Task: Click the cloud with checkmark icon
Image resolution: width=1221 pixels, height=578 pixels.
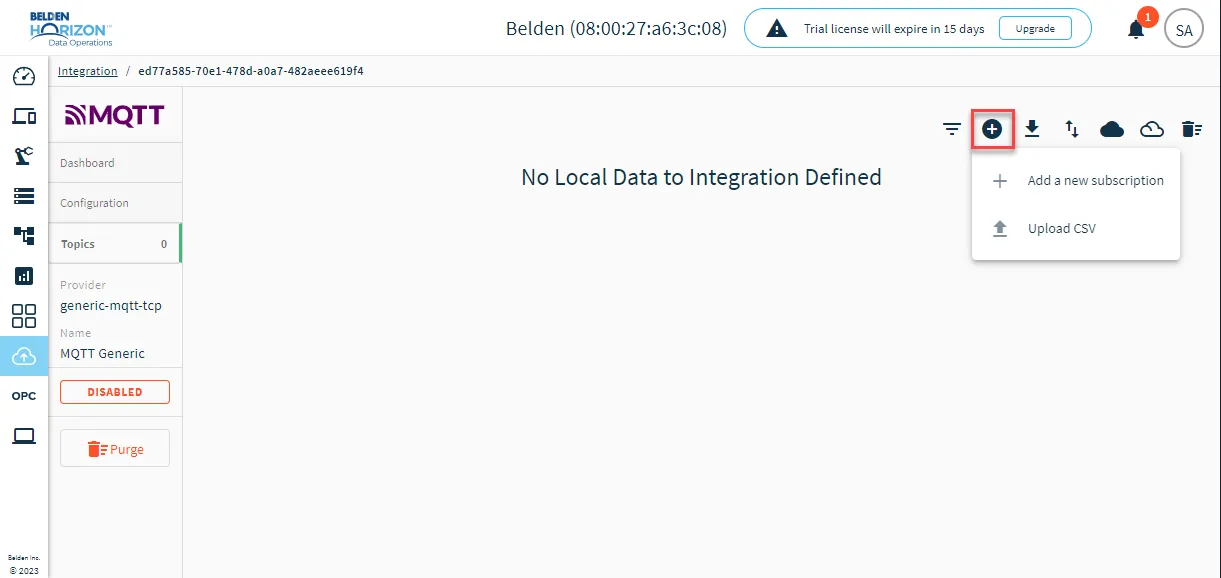Action: click(x=1152, y=129)
